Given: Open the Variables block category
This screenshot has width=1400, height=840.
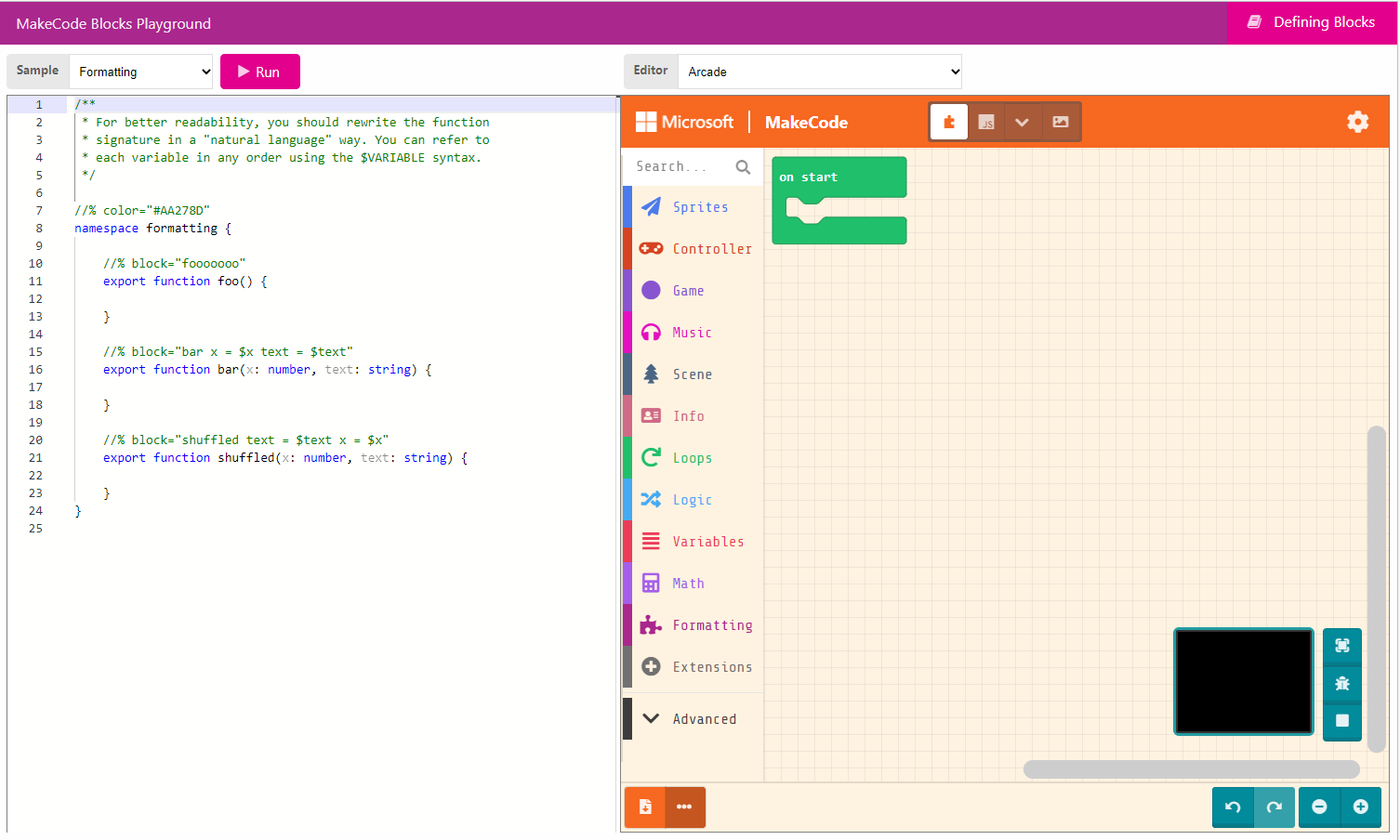Looking at the screenshot, I should tap(708, 541).
